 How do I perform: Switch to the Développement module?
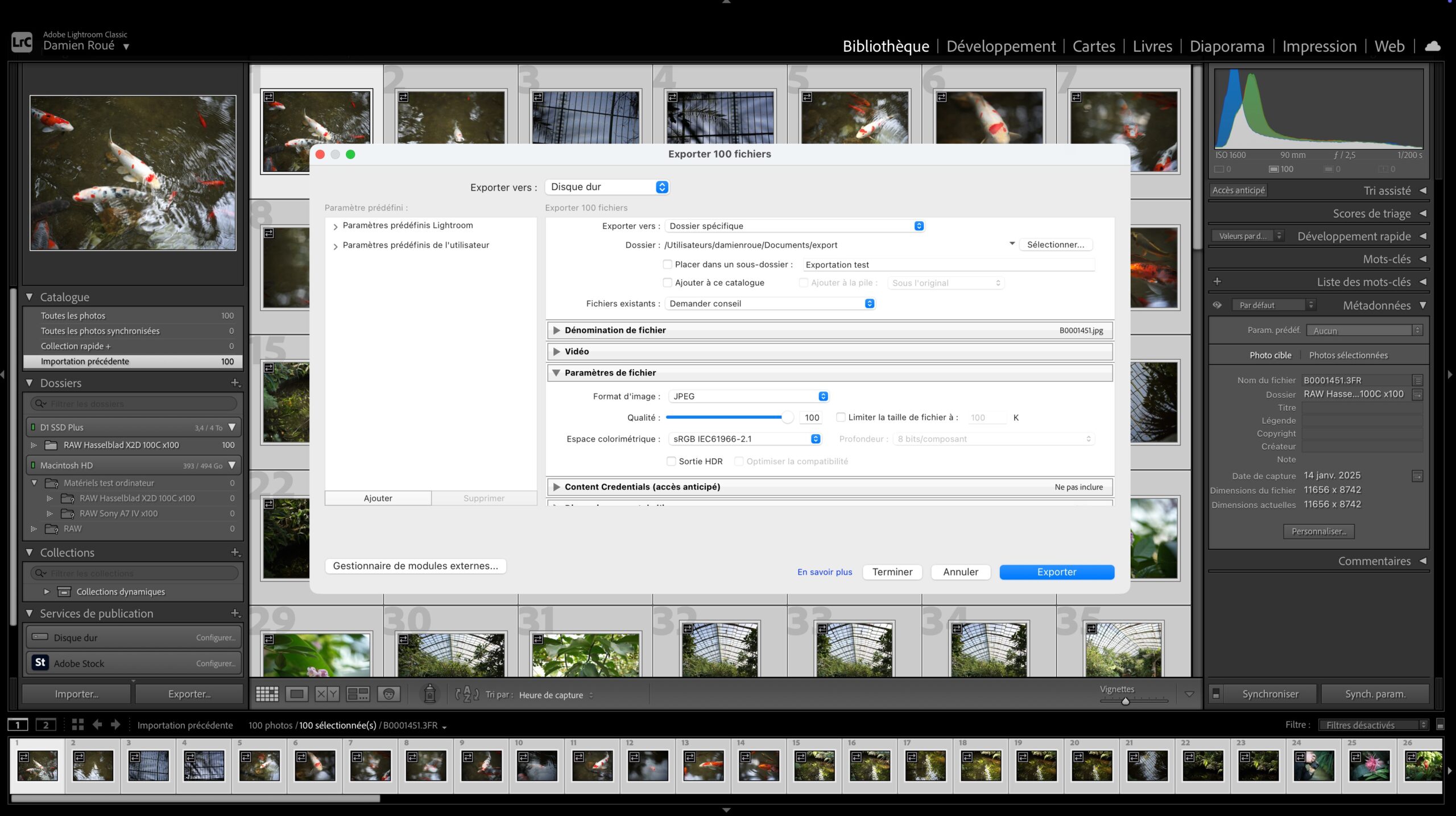[x=1000, y=46]
